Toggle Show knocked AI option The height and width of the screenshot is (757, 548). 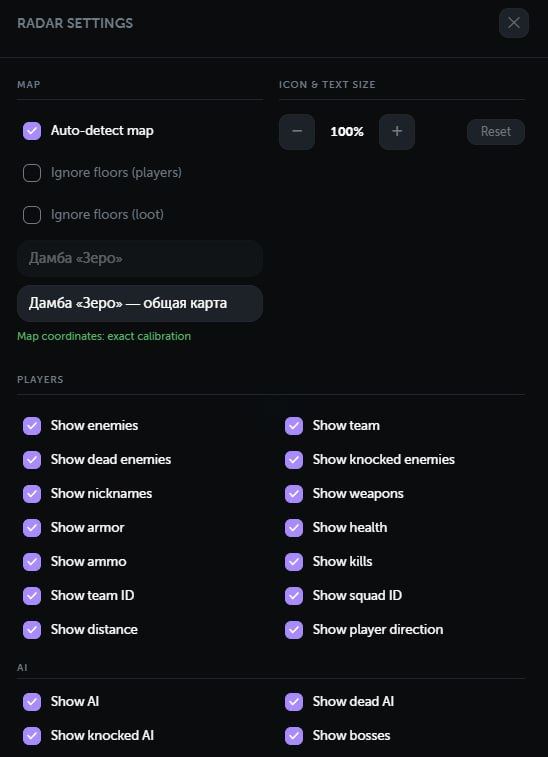[x=32, y=736]
